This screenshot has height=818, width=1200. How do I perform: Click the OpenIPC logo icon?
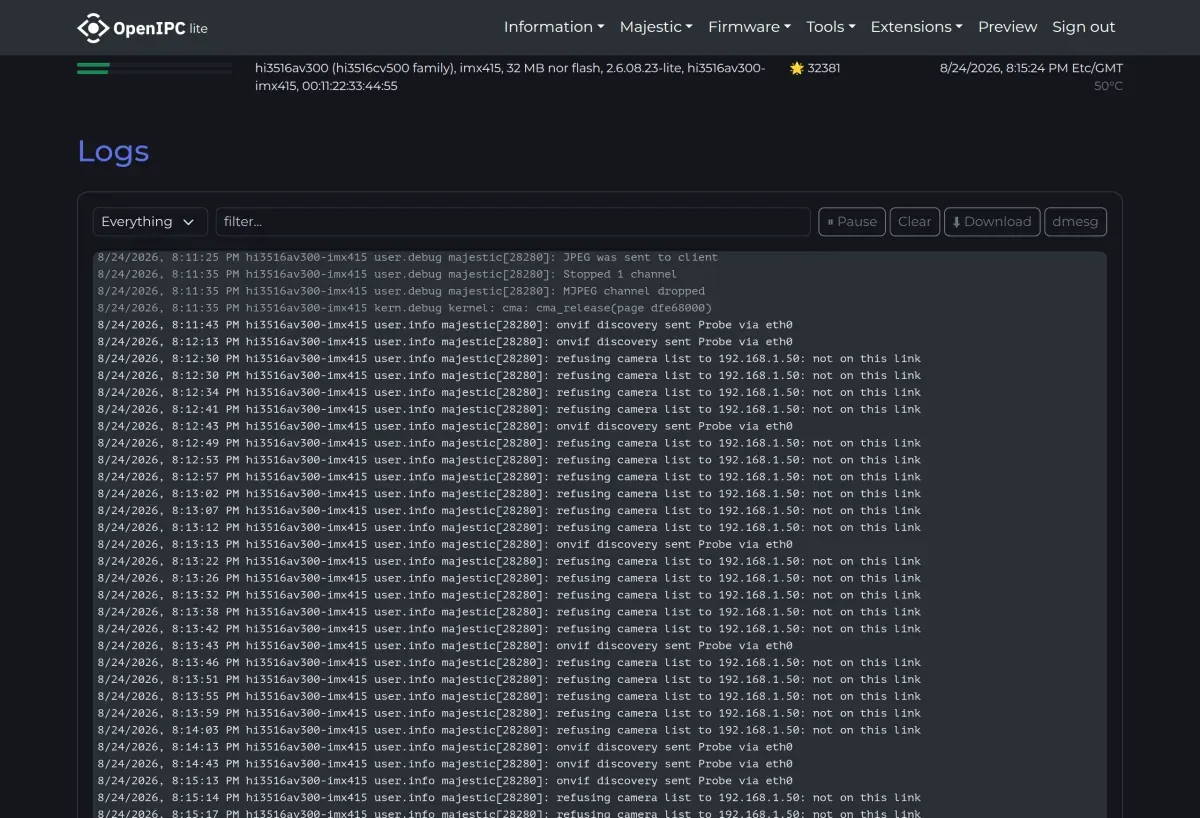[93, 27]
